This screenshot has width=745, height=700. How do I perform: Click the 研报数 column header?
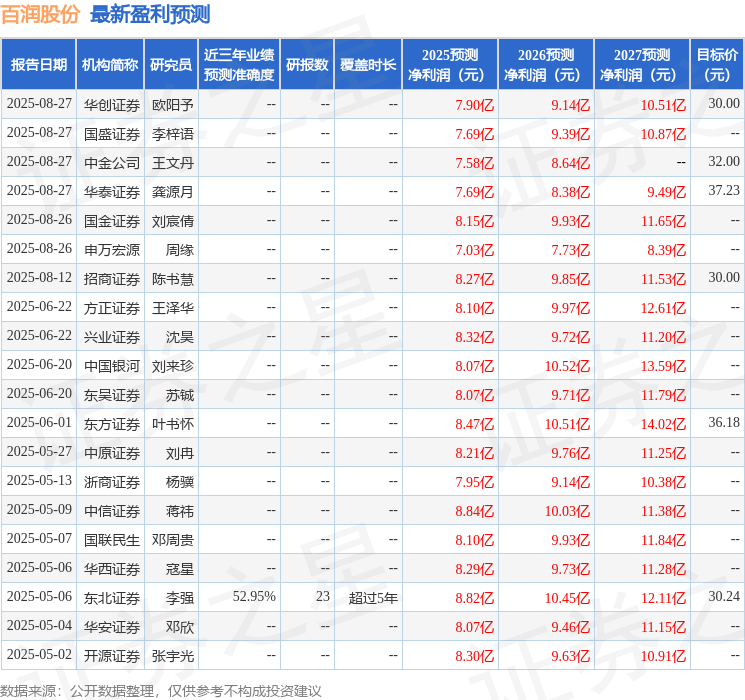click(x=307, y=65)
